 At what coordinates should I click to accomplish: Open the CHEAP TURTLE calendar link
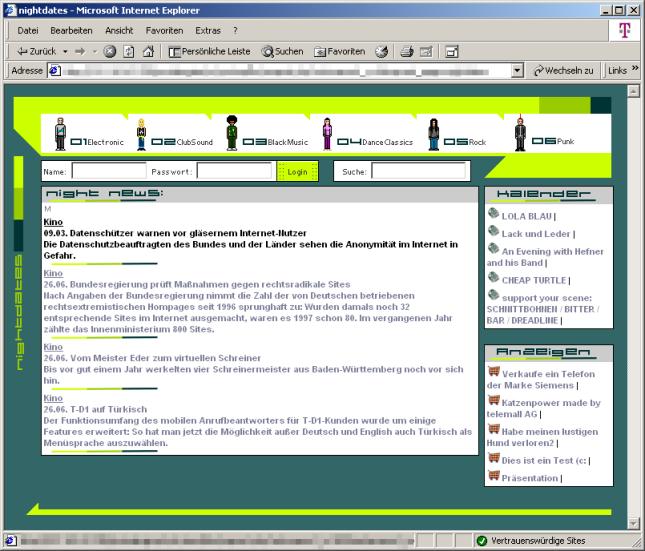coord(533,280)
